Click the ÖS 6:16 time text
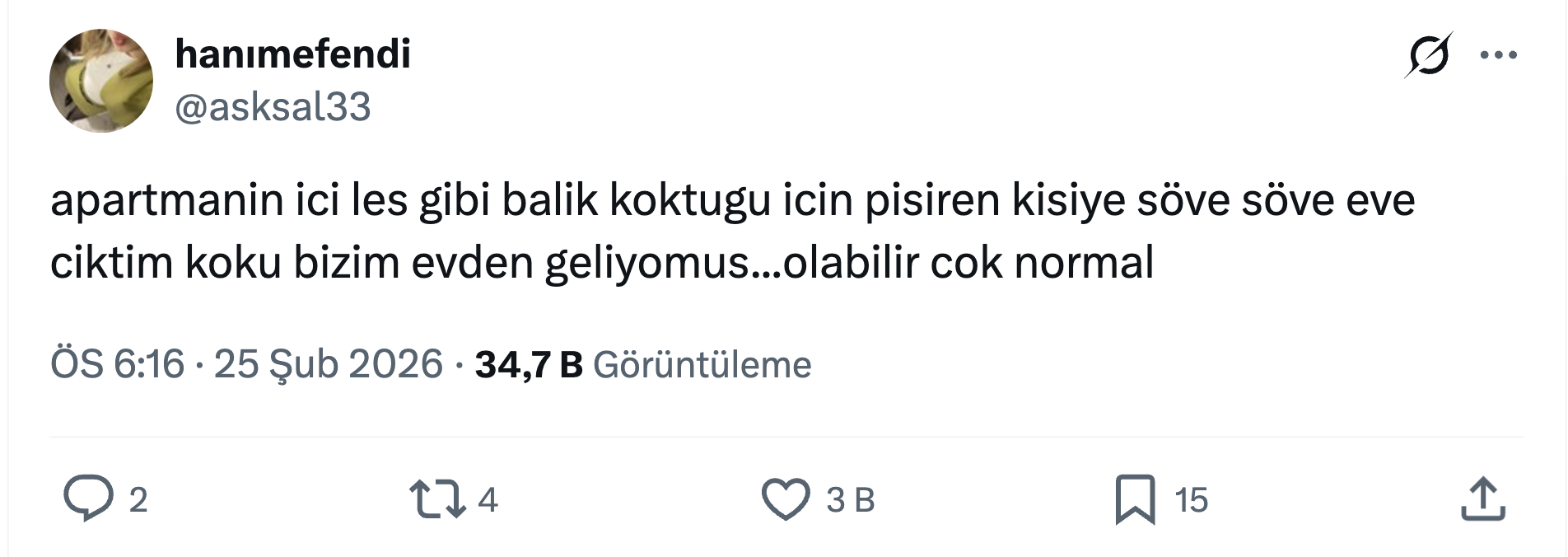Image resolution: width=1568 pixels, height=557 pixels. pyautogui.click(x=117, y=364)
